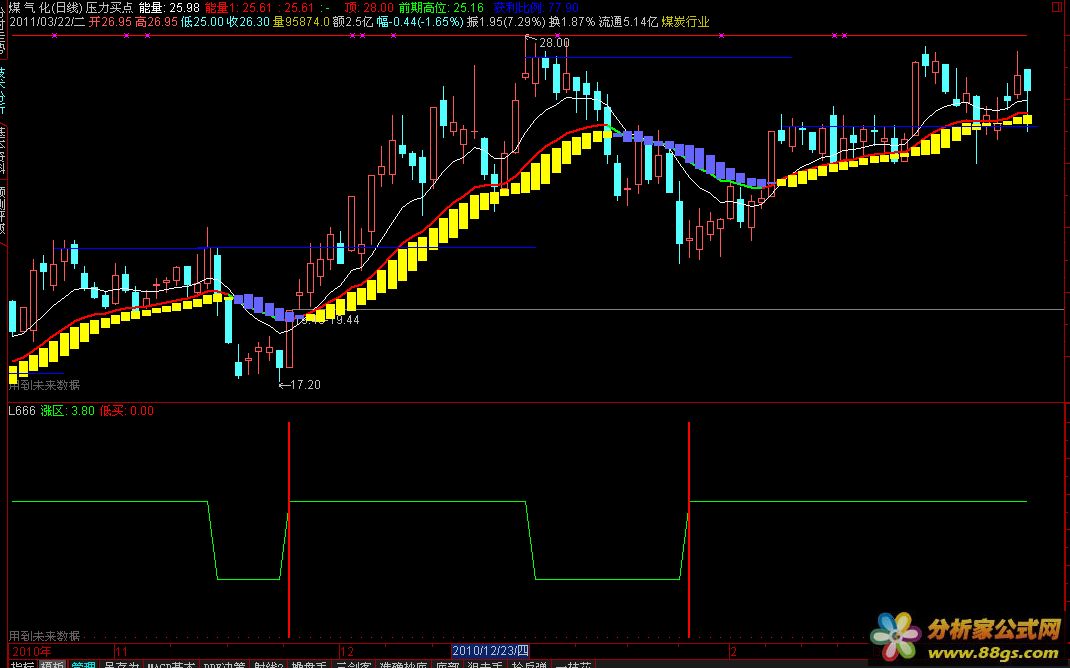1070x668 pixels.
Task: Click the 28.00 high price label
Action: coord(554,43)
